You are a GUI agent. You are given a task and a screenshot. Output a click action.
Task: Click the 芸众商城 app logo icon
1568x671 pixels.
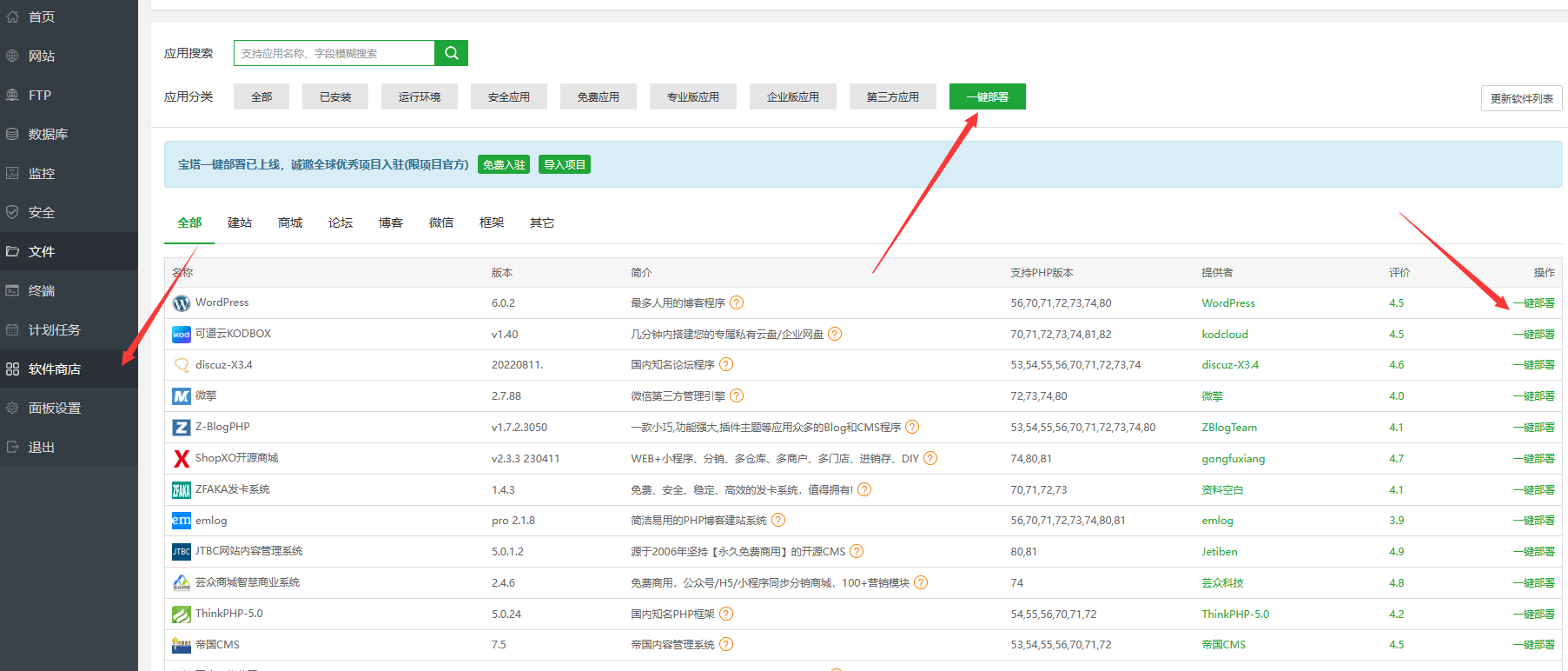tap(182, 583)
